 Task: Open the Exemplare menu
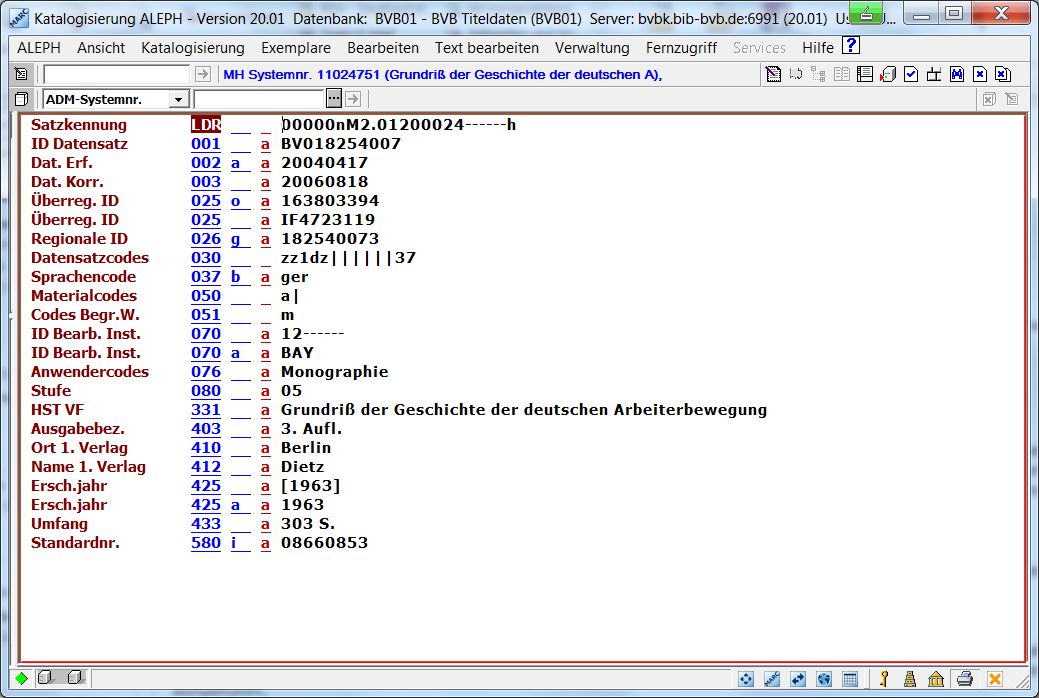tap(296, 48)
